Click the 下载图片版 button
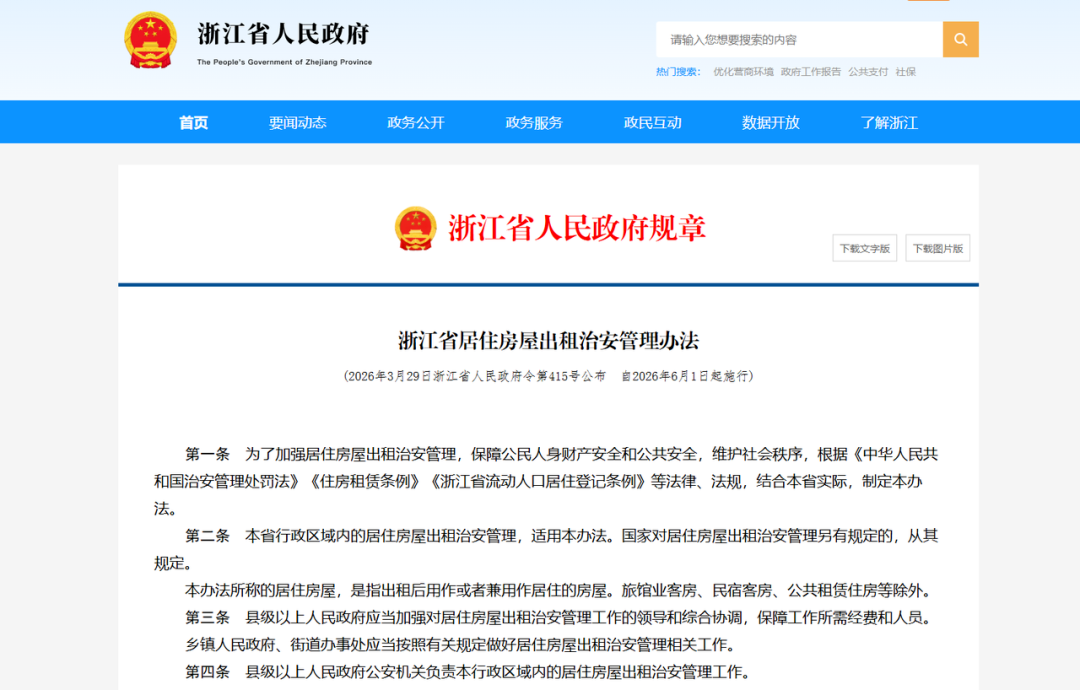Image resolution: width=1080 pixels, height=690 pixels. pos(937,249)
